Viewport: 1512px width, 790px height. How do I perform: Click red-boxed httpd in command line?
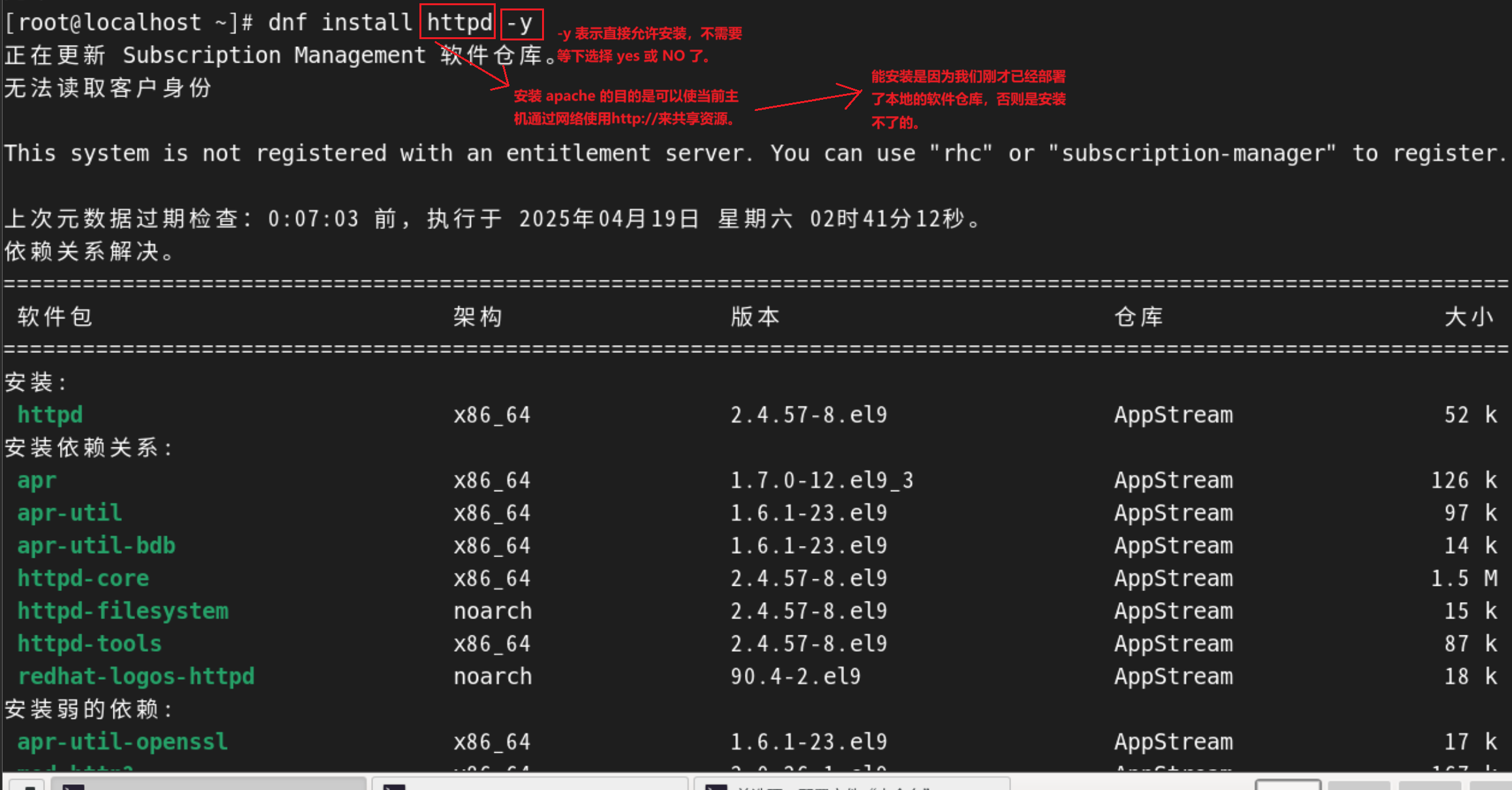pyautogui.click(x=458, y=23)
